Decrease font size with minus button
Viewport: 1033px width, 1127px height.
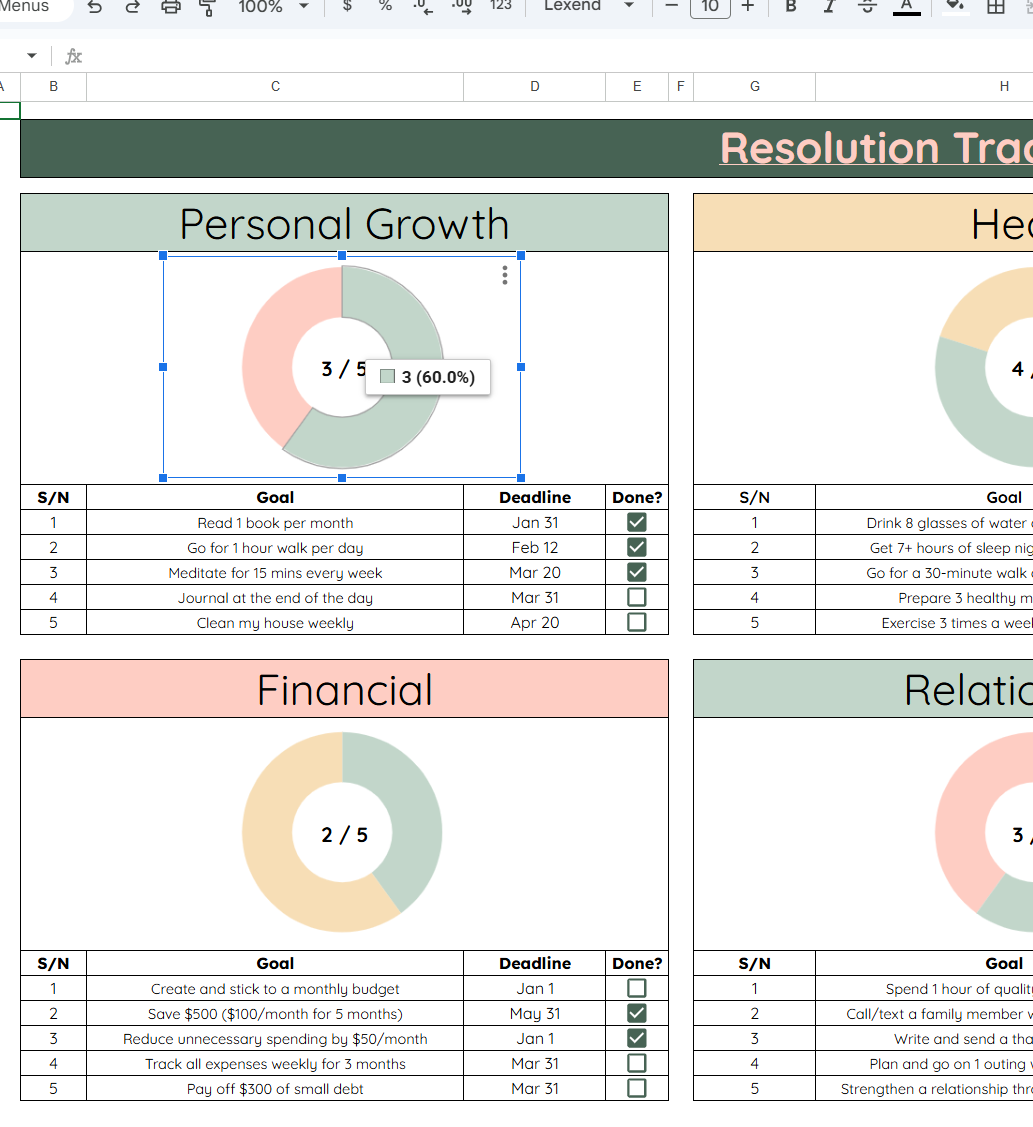coord(671,6)
